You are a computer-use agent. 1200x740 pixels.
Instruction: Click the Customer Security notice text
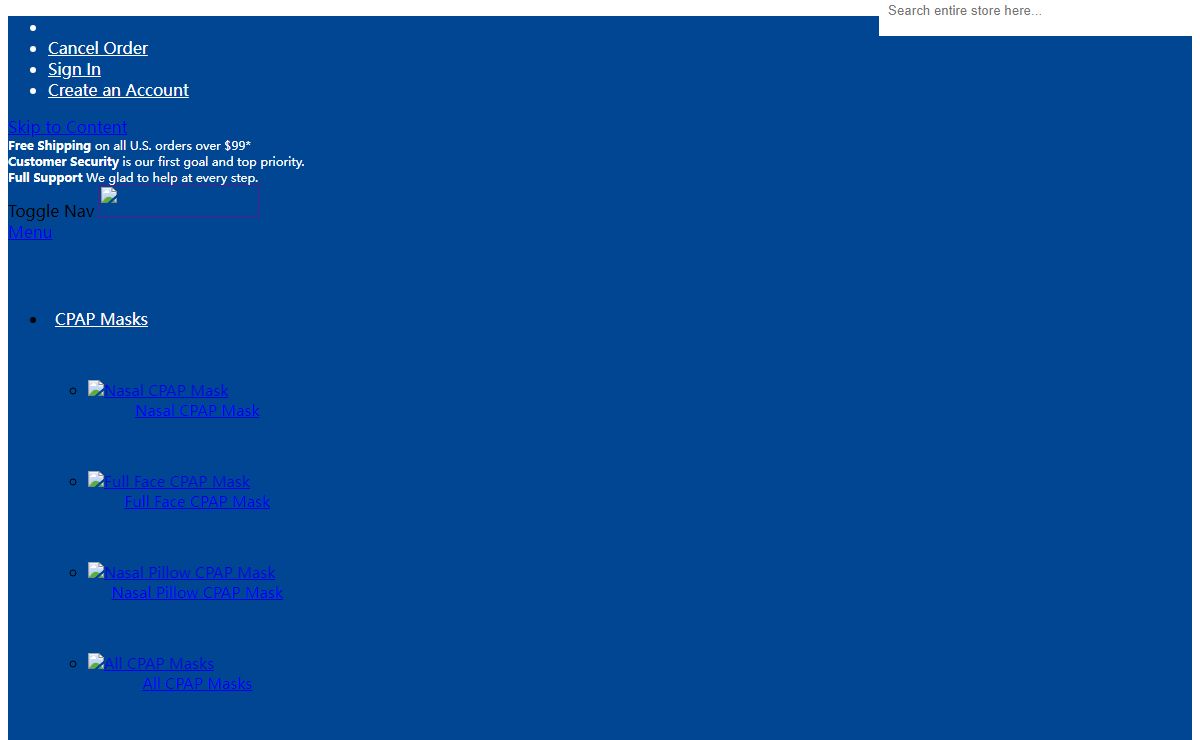click(x=156, y=162)
